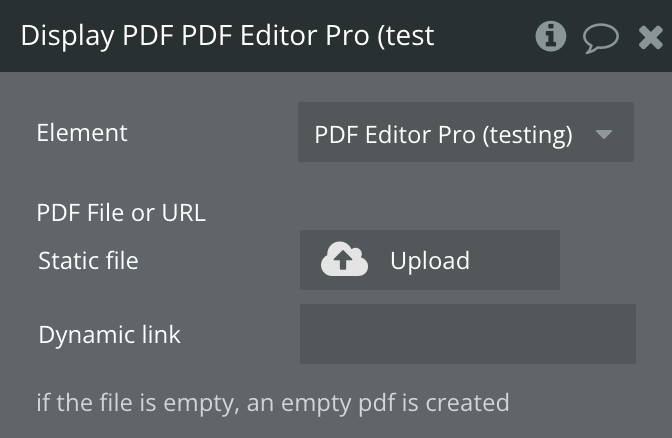Viewport: 672px width, 438px height.
Task: Click the 'PDF File or URL' heading
Action: tap(121, 212)
